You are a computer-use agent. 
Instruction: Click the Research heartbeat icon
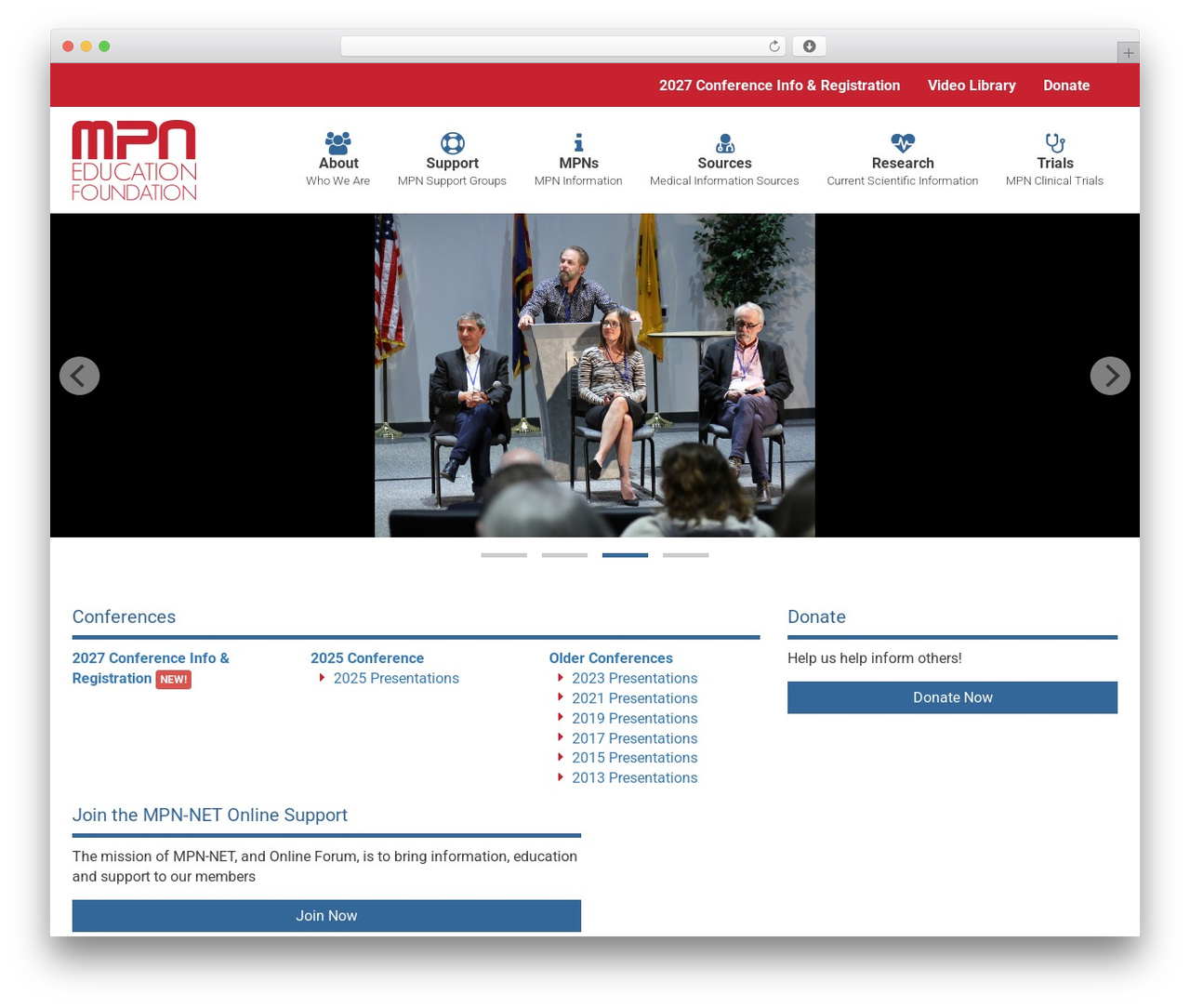click(903, 142)
